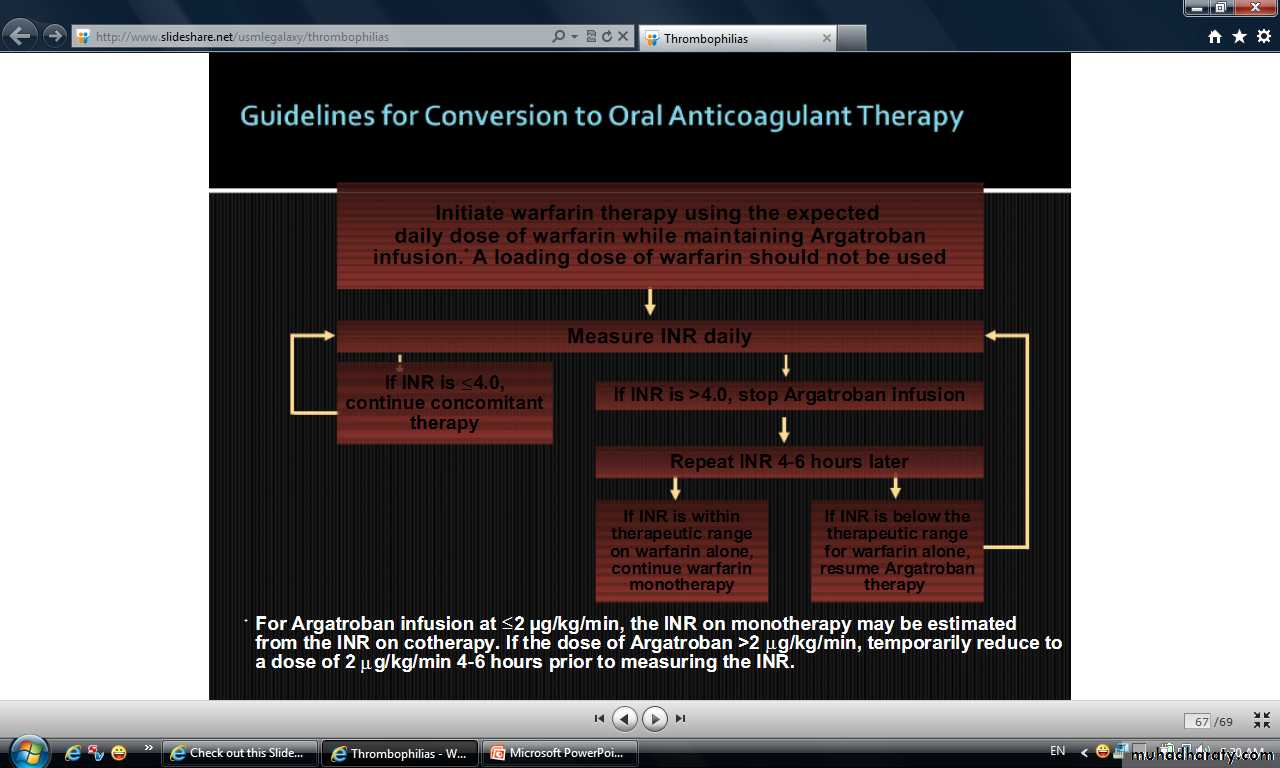1280x768 pixels.
Task: Click the Stop loading X icon
Action: 622,37
